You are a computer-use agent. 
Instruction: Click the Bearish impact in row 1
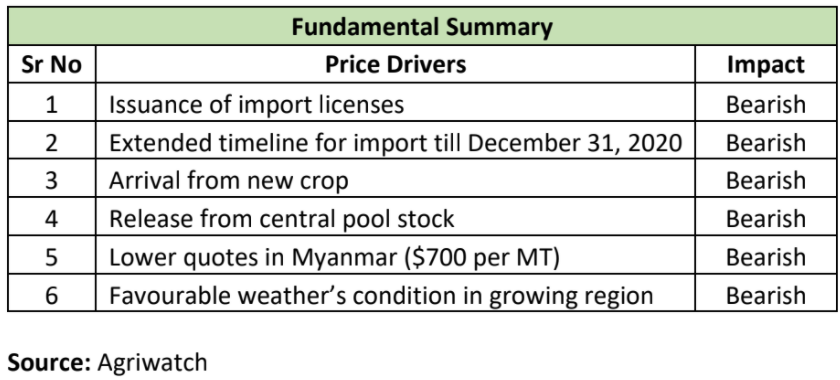click(x=766, y=104)
